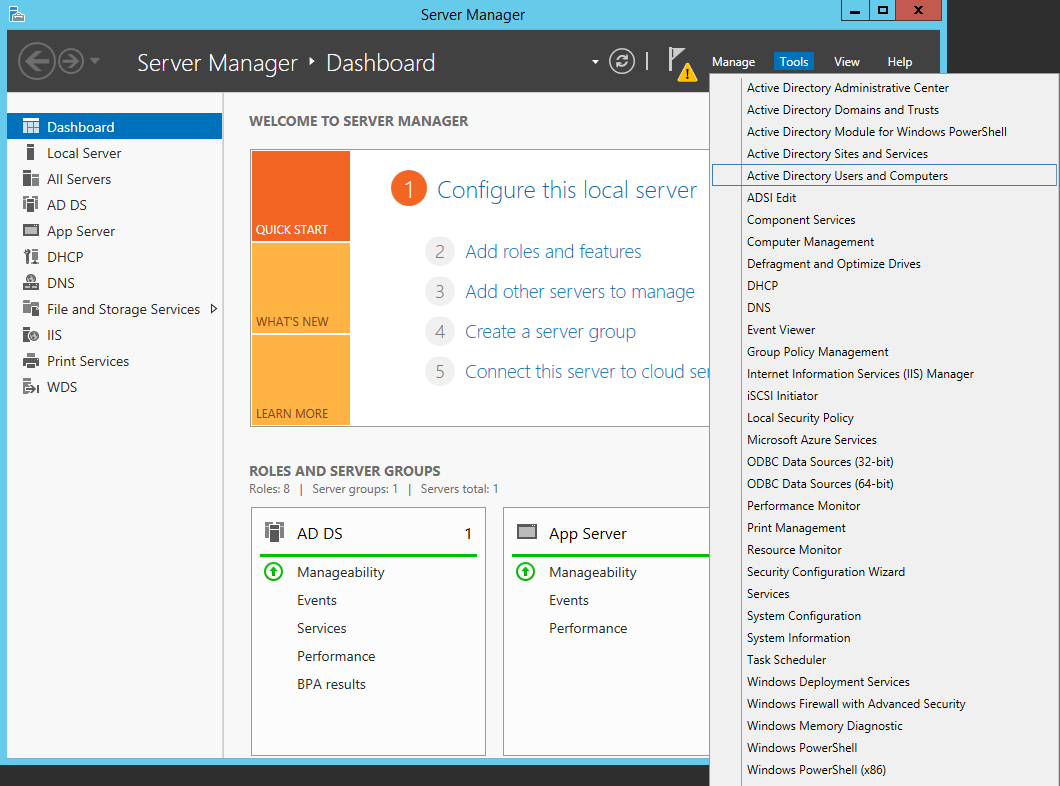
Task: Click Connect this server to cloud link
Action: 586,371
